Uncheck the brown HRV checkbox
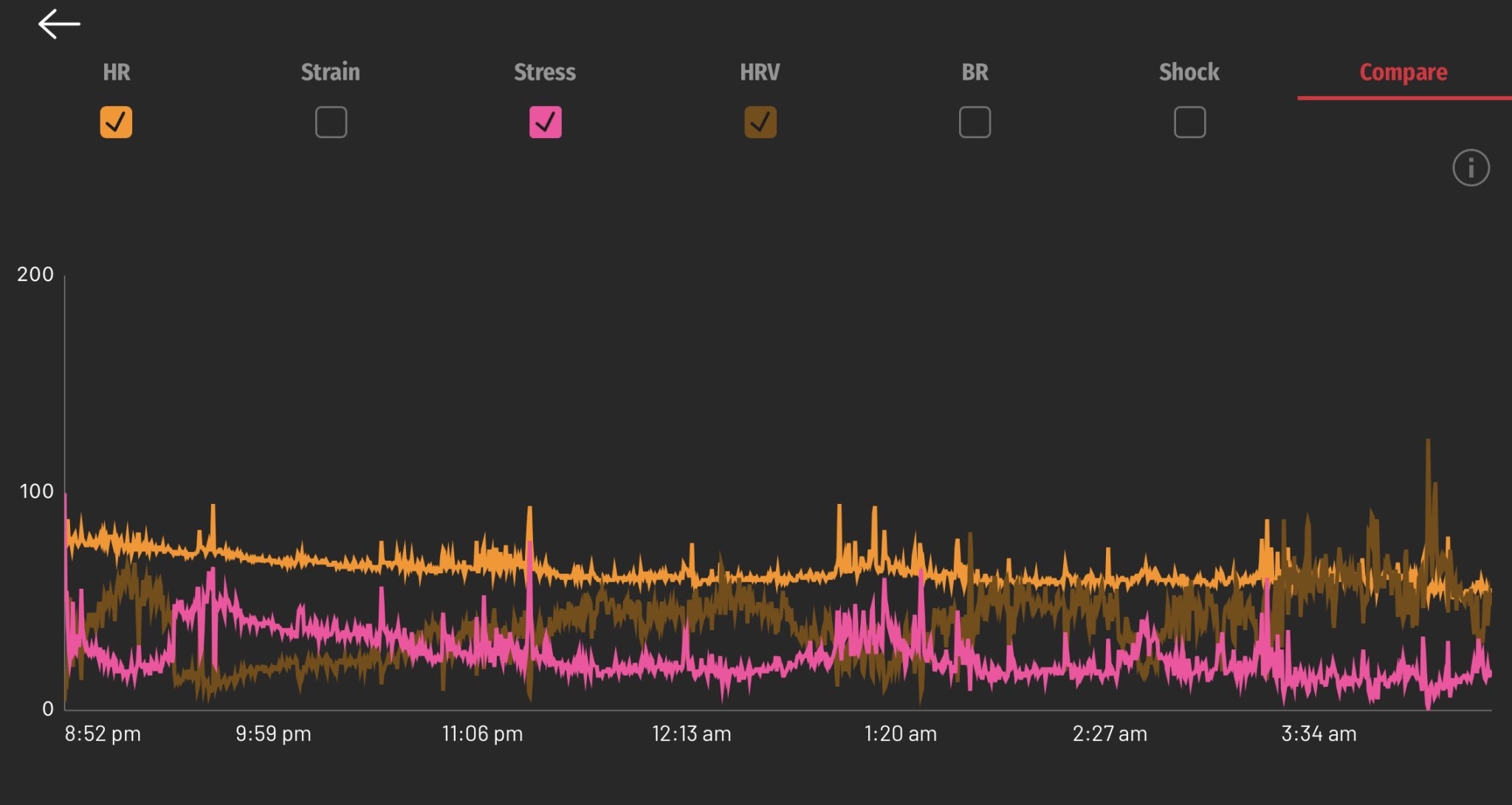Screen dimensions: 1512x805 coord(760,122)
